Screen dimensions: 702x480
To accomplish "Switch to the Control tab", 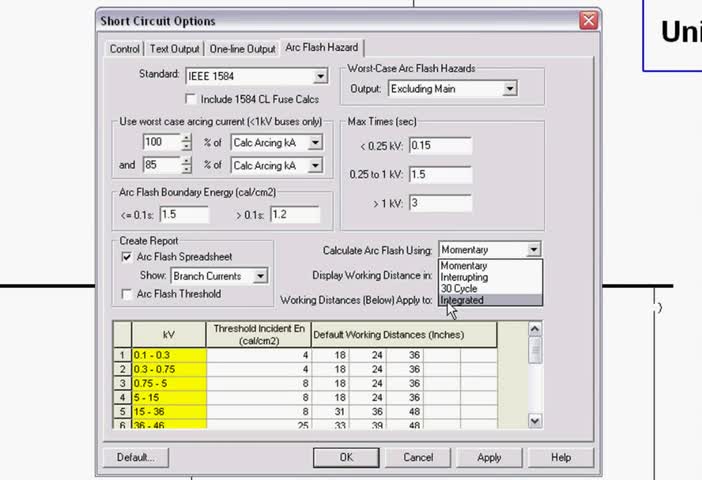I will (x=124, y=48).
